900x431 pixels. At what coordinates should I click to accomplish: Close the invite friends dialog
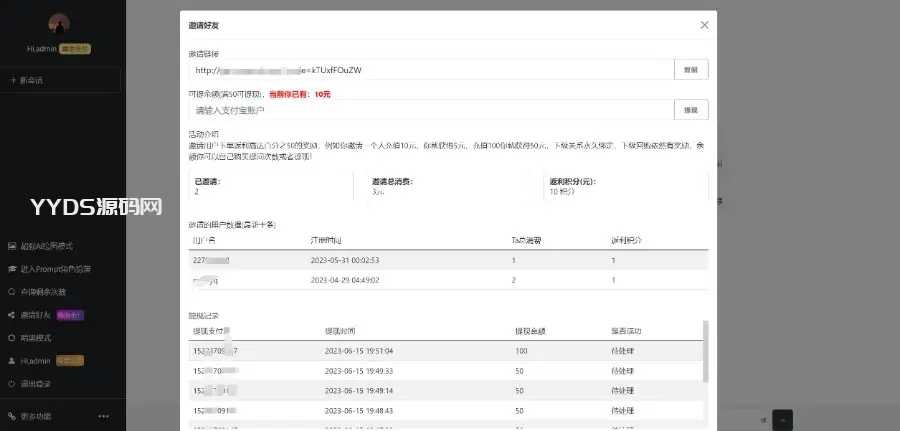(x=704, y=25)
